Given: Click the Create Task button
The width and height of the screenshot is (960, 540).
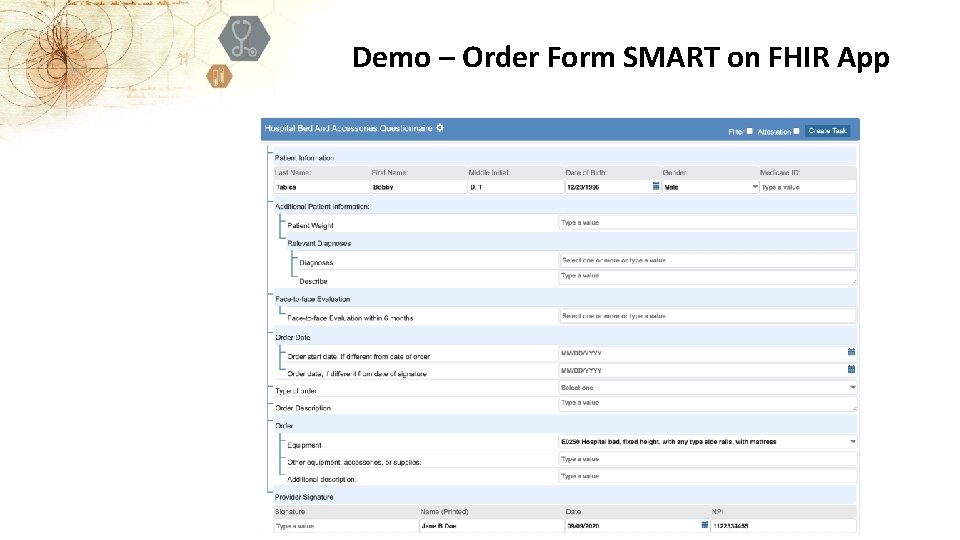Looking at the screenshot, I should coord(827,130).
